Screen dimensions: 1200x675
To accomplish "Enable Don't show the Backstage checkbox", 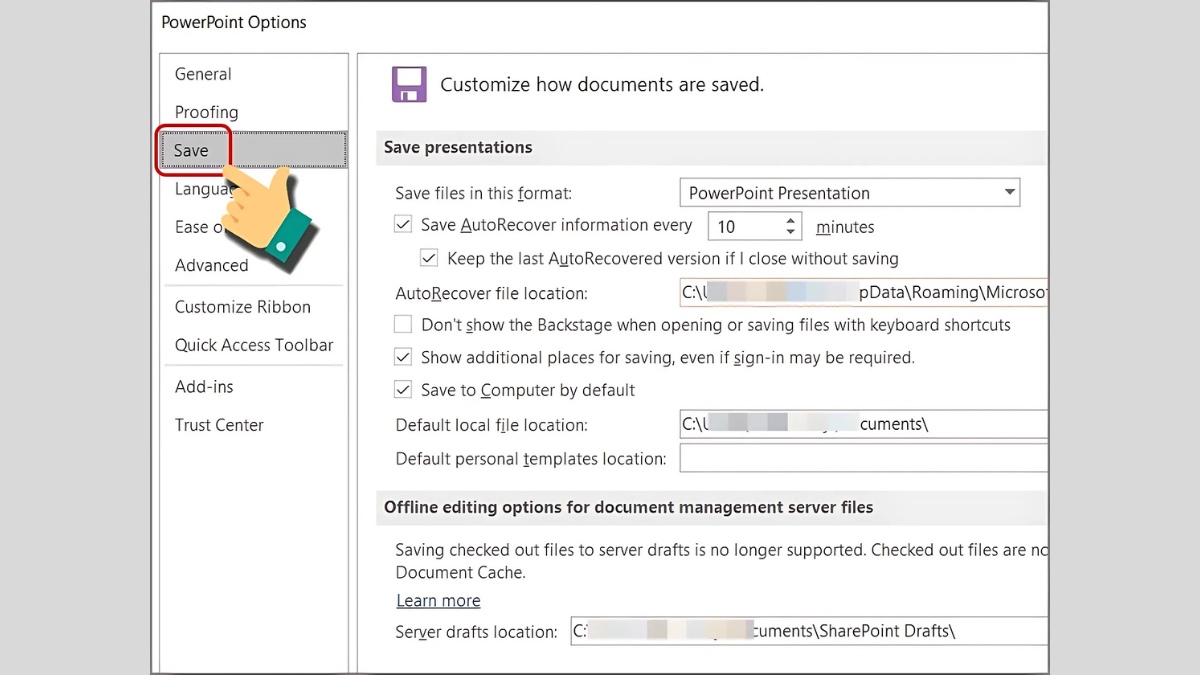I will pos(403,324).
